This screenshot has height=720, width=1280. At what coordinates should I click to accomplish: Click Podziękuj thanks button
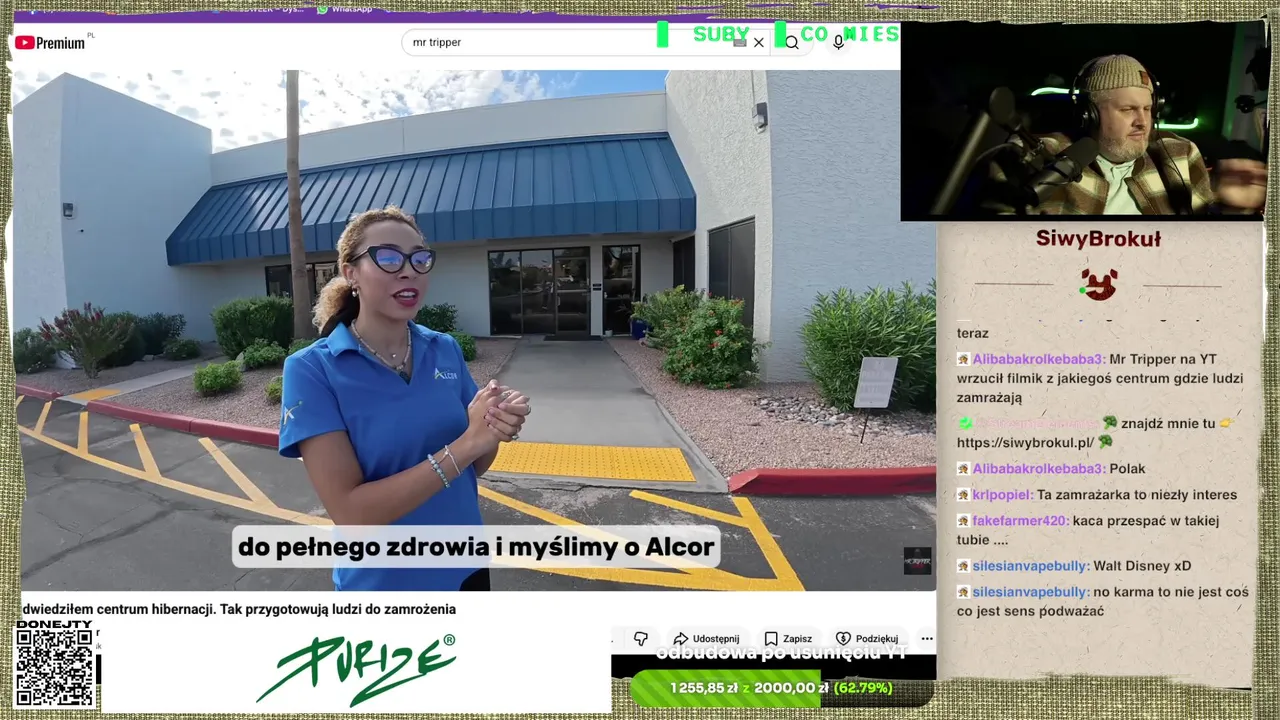(867, 638)
